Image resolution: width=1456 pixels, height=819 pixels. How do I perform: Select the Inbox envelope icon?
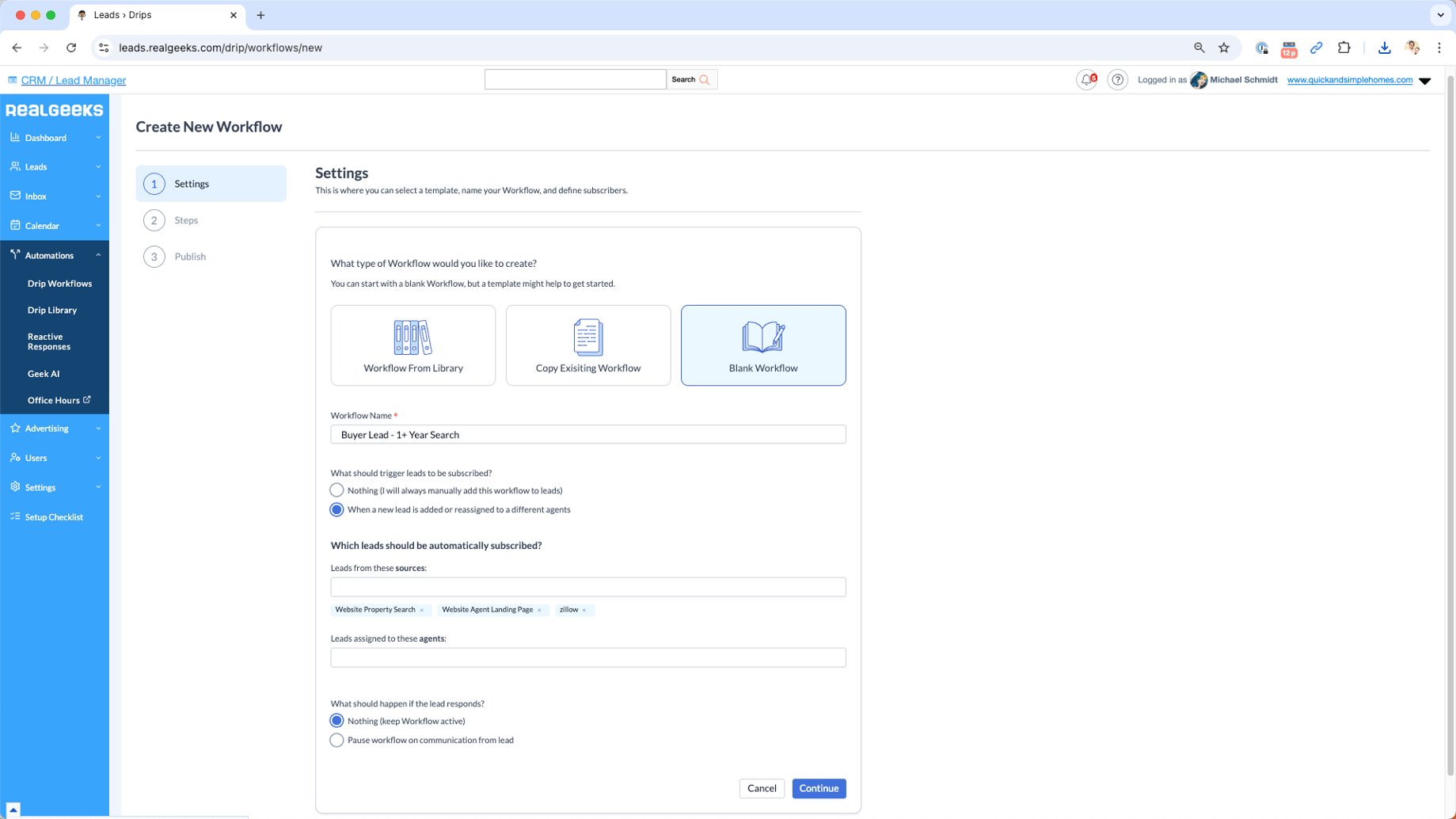click(15, 196)
